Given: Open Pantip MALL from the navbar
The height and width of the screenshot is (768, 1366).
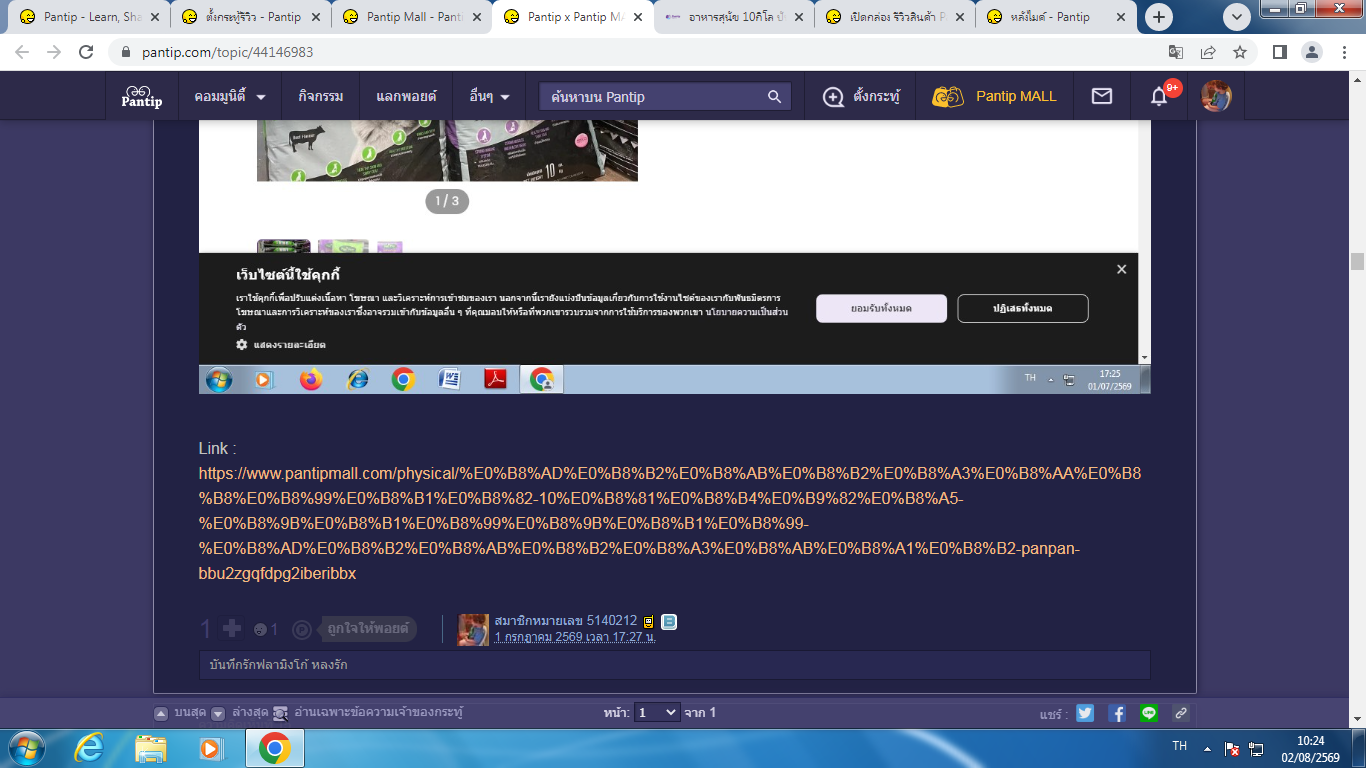Looking at the screenshot, I should click(x=994, y=97).
